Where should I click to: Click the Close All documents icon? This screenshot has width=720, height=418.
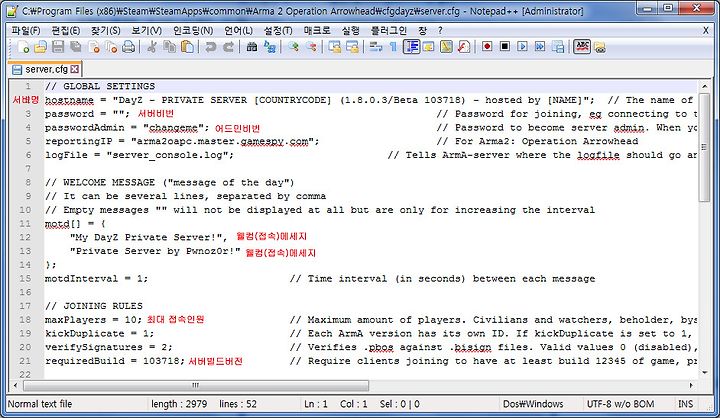point(111,47)
